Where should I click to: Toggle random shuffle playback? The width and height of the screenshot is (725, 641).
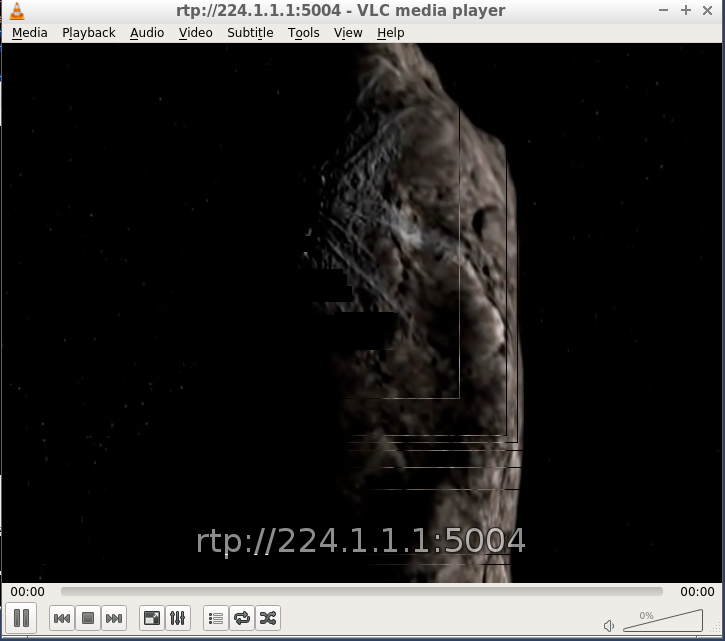[x=268, y=618]
